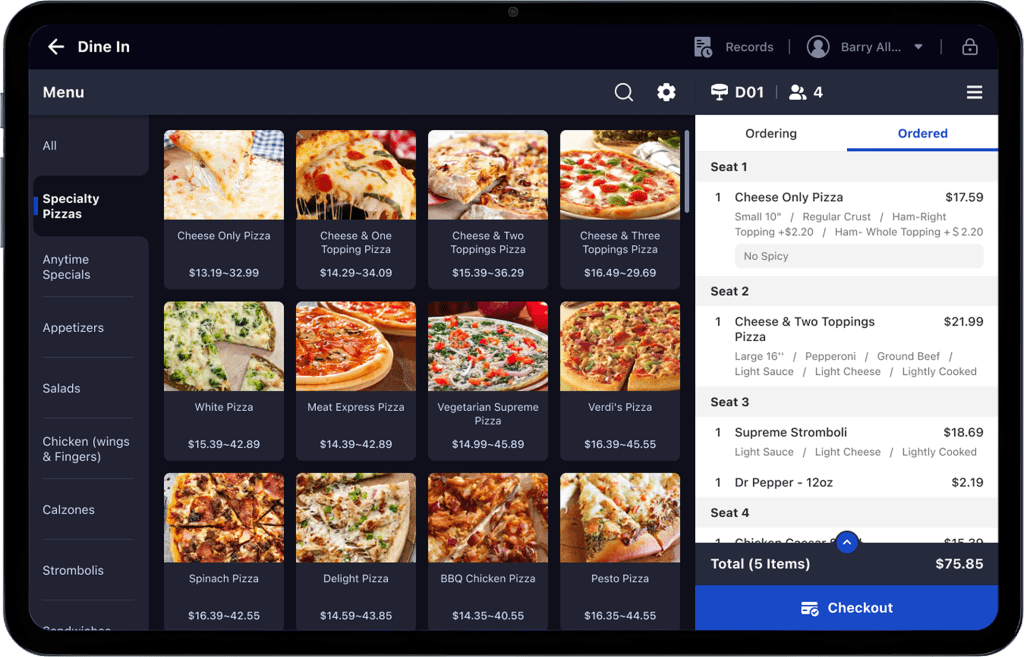1024x657 pixels.
Task: Click the lock screen icon
Action: coord(969,47)
